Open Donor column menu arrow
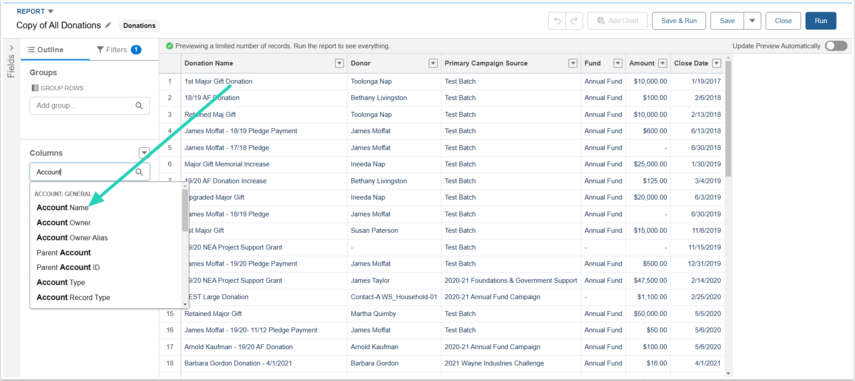Image resolution: width=855 pixels, height=381 pixels. click(433, 63)
